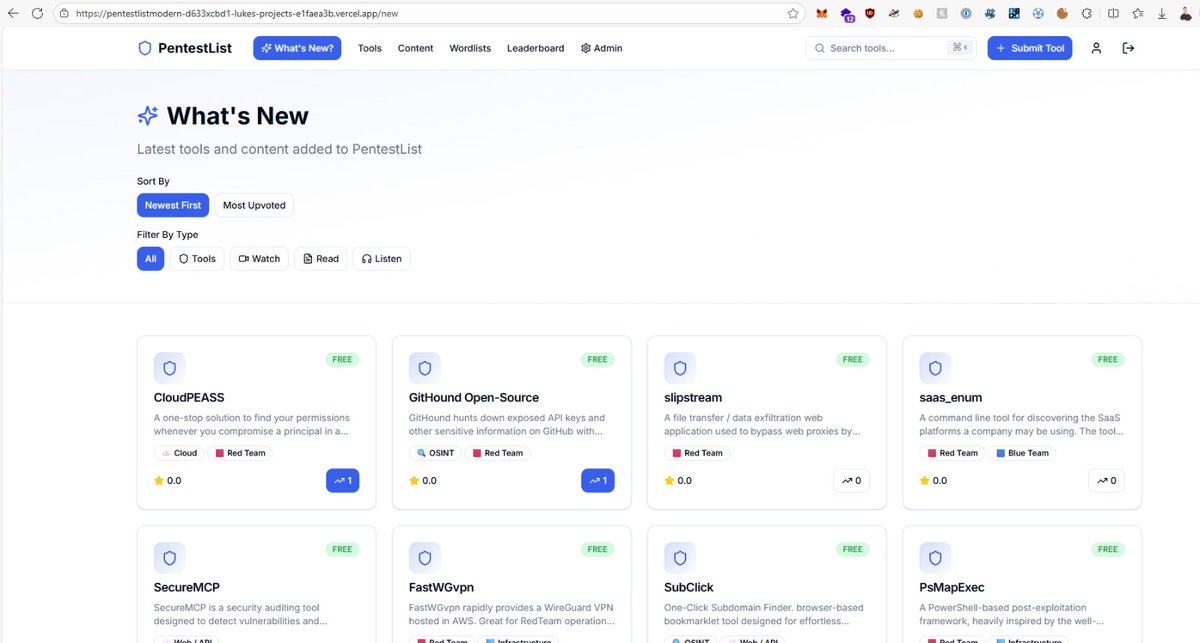Select the All type filter

pos(150,258)
